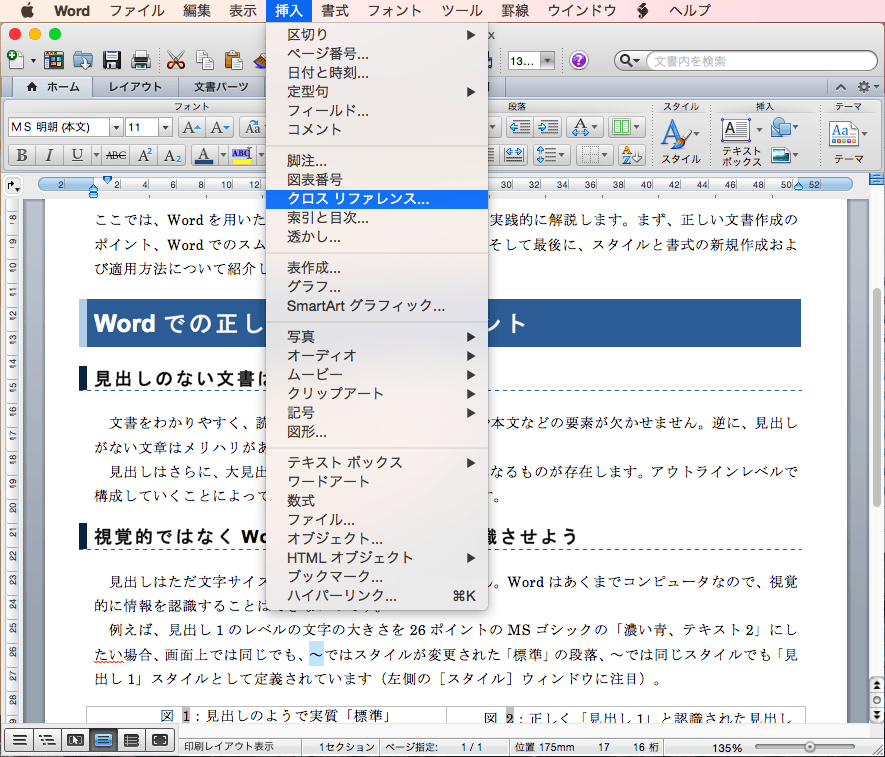This screenshot has height=757, width=885.
Task: Switch to Full Screen view in the status bar
Action: (x=160, y=740)
